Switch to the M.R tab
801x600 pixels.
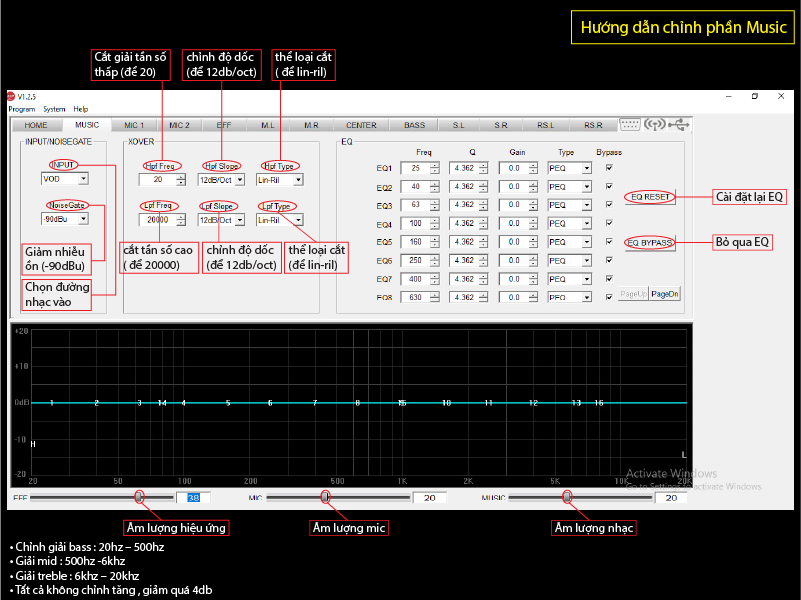[x=311, y=125]
